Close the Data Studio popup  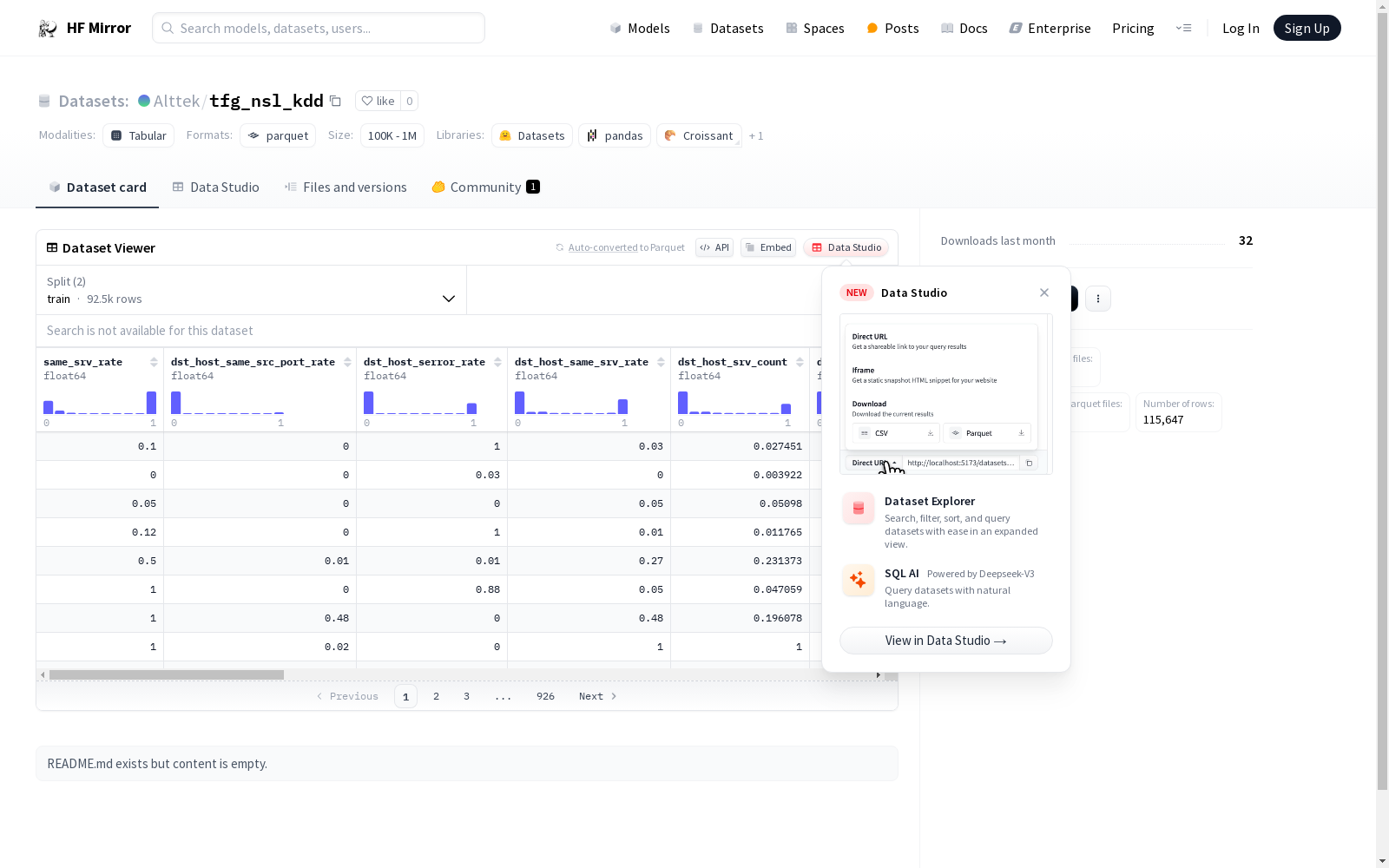point(1044,293)
